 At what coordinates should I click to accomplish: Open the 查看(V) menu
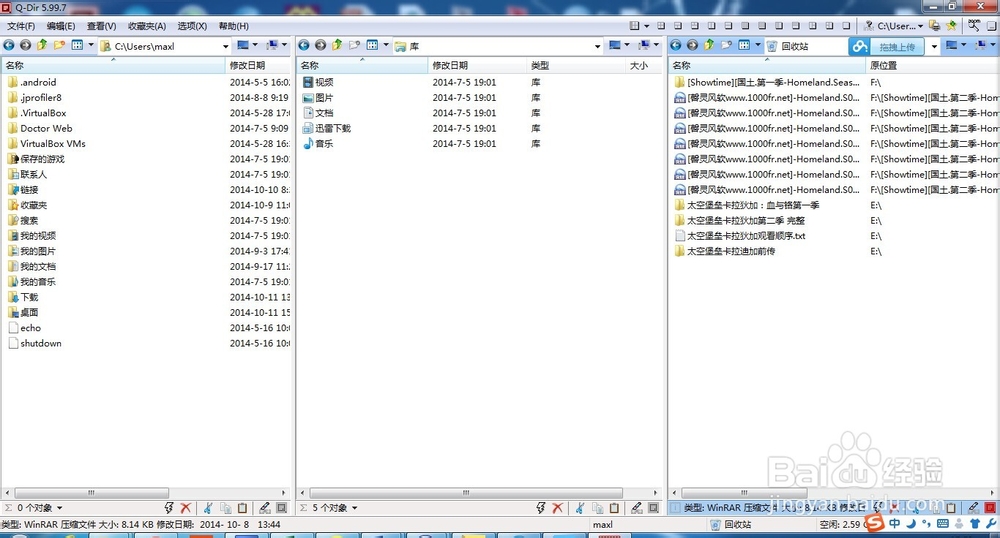pos(101,26)
